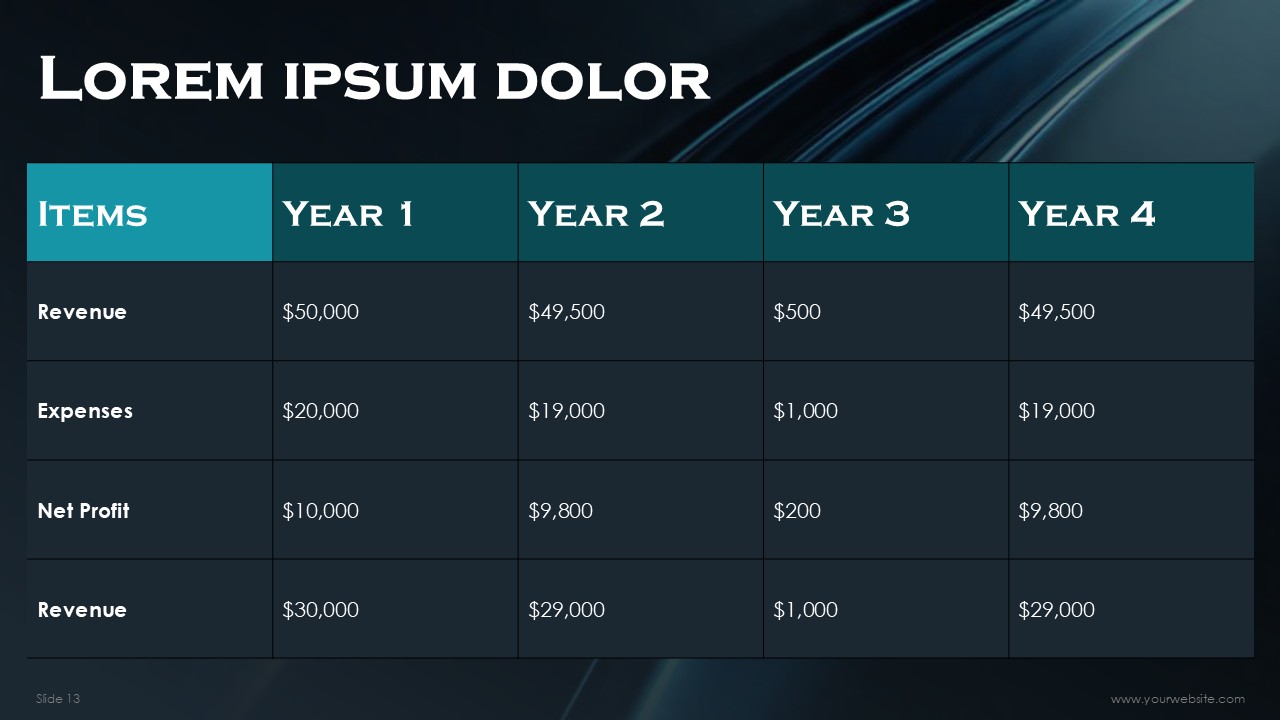Screen dimensions: 1280x720
Task: Click the 'Year 3' column header
Action: point(841,214)
